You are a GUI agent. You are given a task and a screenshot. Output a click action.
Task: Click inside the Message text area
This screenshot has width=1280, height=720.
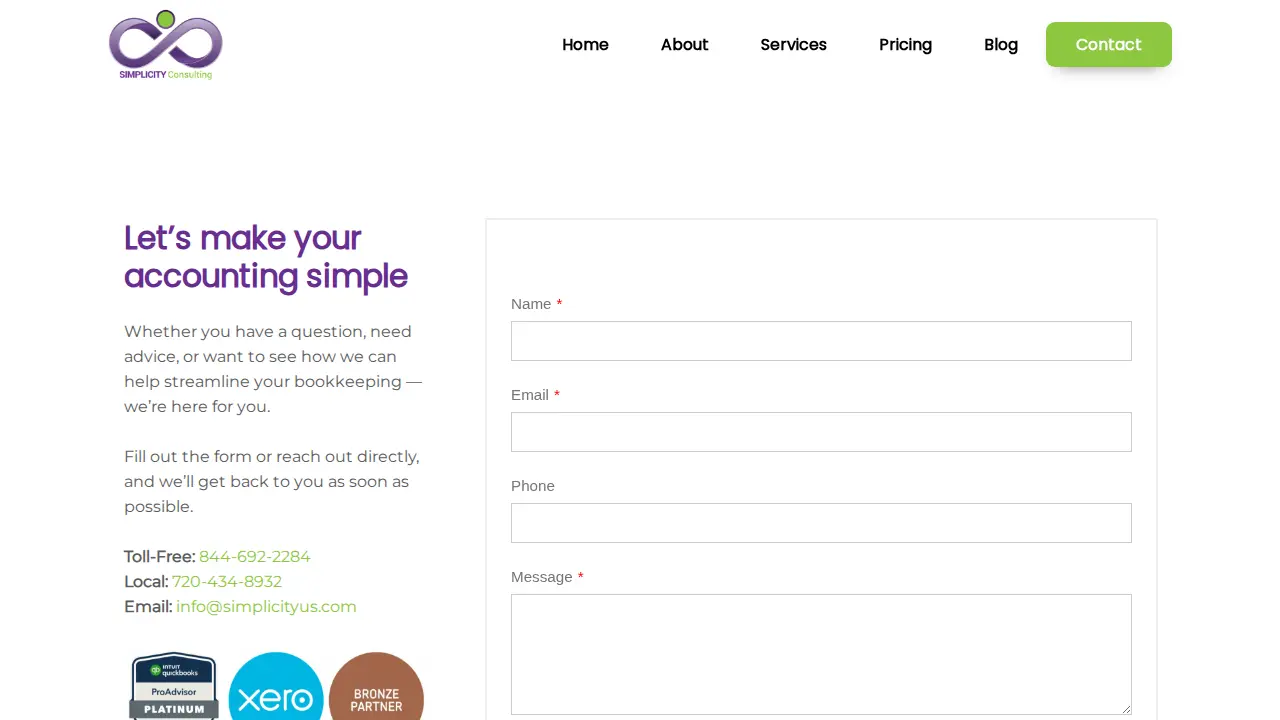point(821,655)
